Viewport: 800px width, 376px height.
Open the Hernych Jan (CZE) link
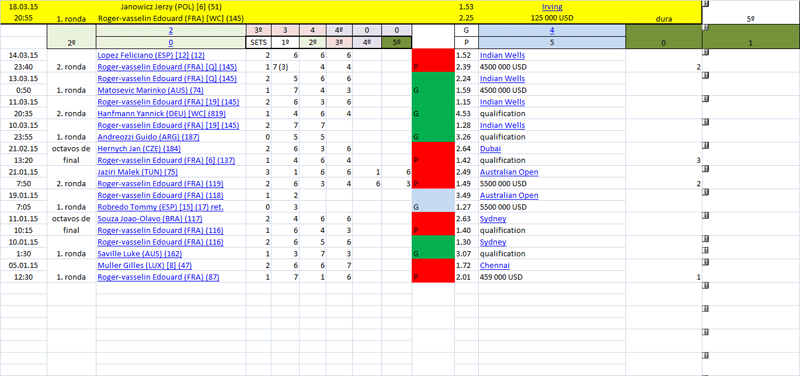click(x=139, y=149)
